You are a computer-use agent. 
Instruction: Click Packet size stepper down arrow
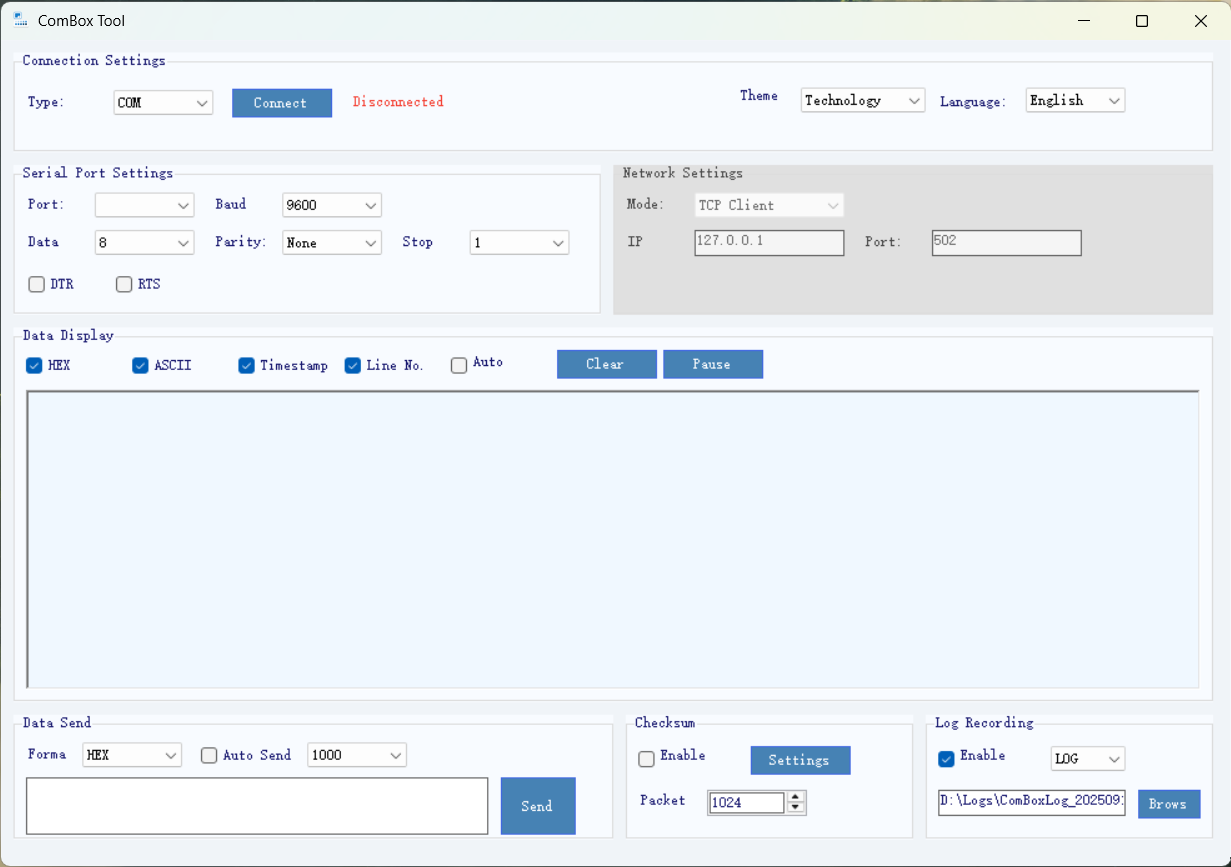[796, 808]
